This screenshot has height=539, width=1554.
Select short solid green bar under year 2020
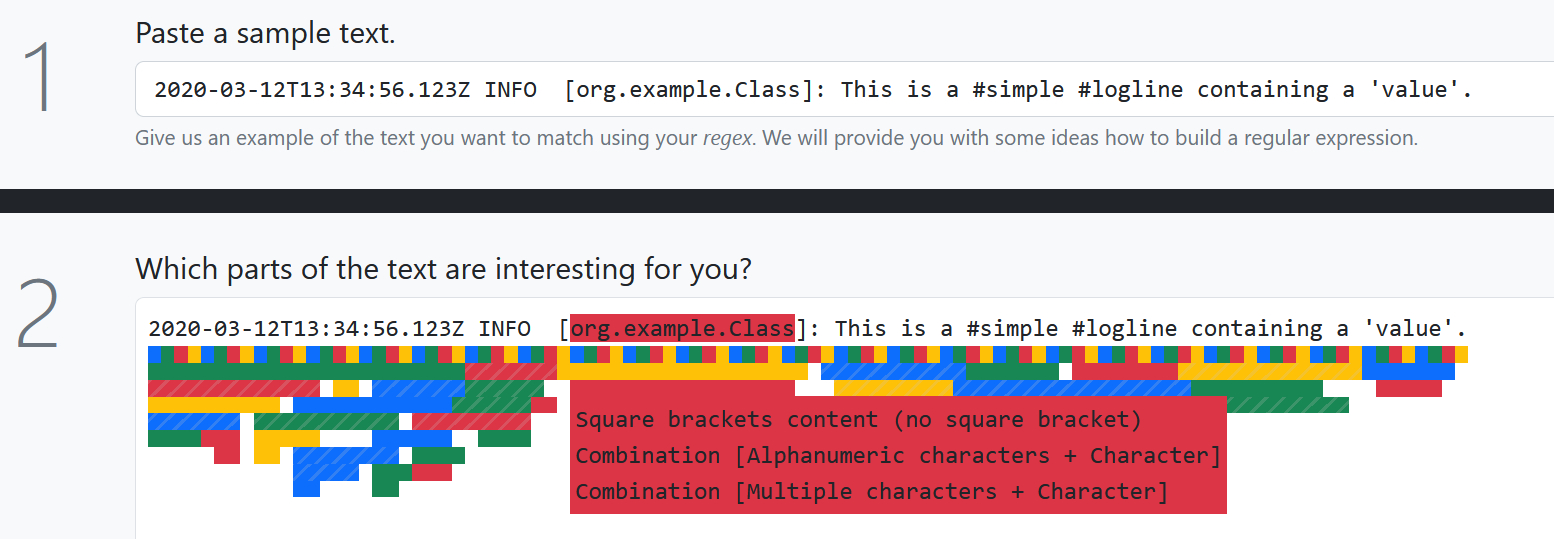point(174,438)
